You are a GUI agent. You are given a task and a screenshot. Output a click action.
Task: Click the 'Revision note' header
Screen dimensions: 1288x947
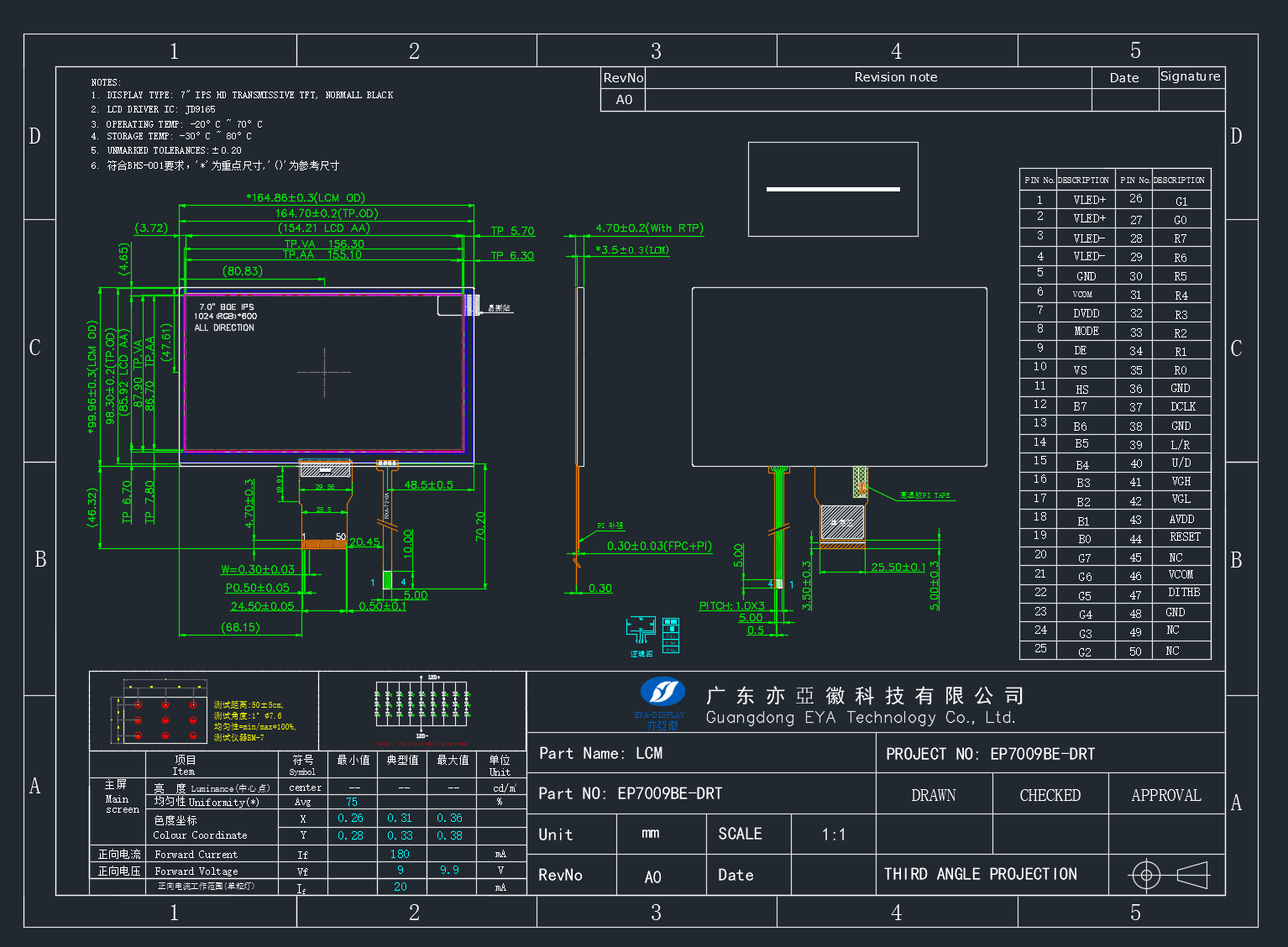[x=896, y=77]
